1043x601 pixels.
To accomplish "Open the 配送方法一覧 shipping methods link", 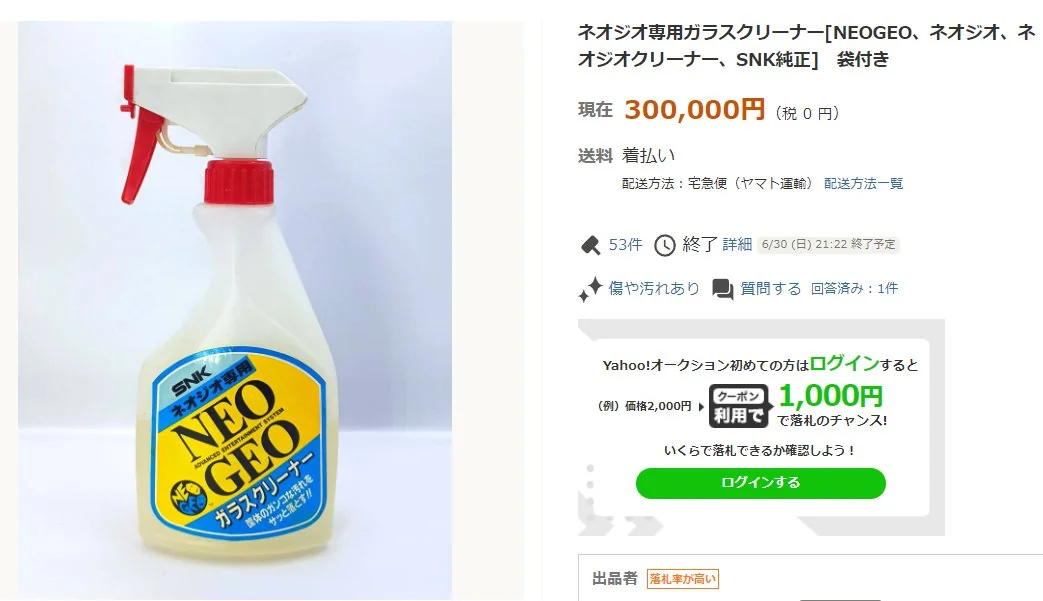I will click(x=863, y=184).
